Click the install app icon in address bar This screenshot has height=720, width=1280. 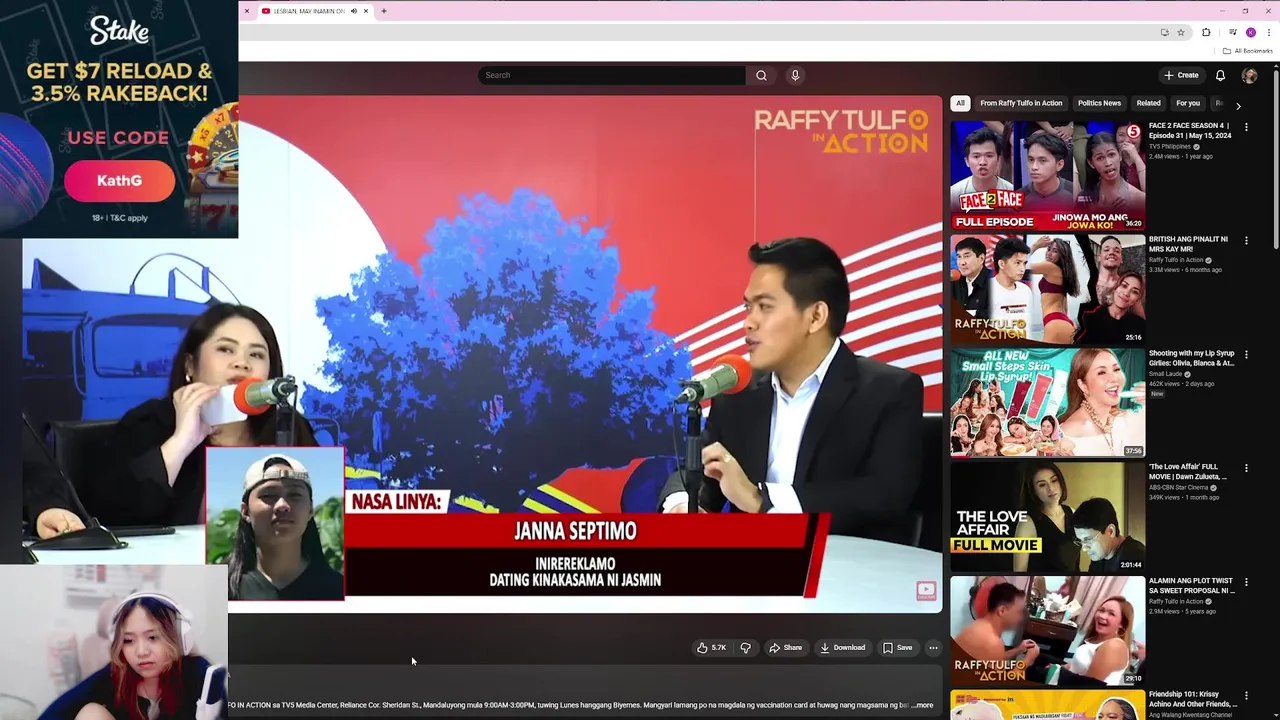(x=1164, y=33)
